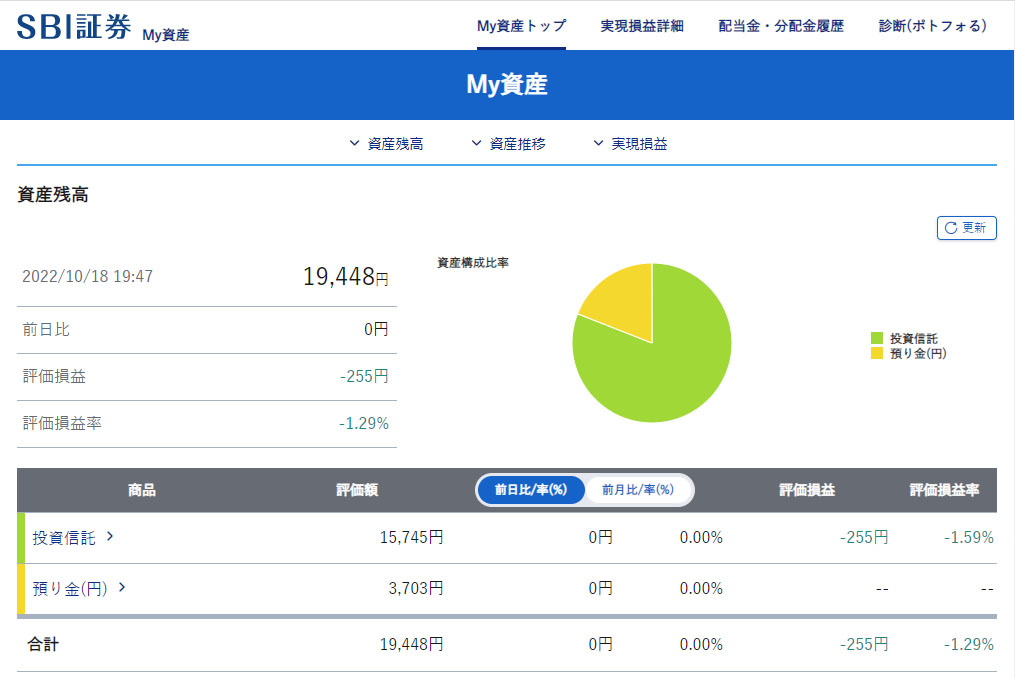
Task: Jump to 資産残高 section anchor
Action: click(386, 144)
